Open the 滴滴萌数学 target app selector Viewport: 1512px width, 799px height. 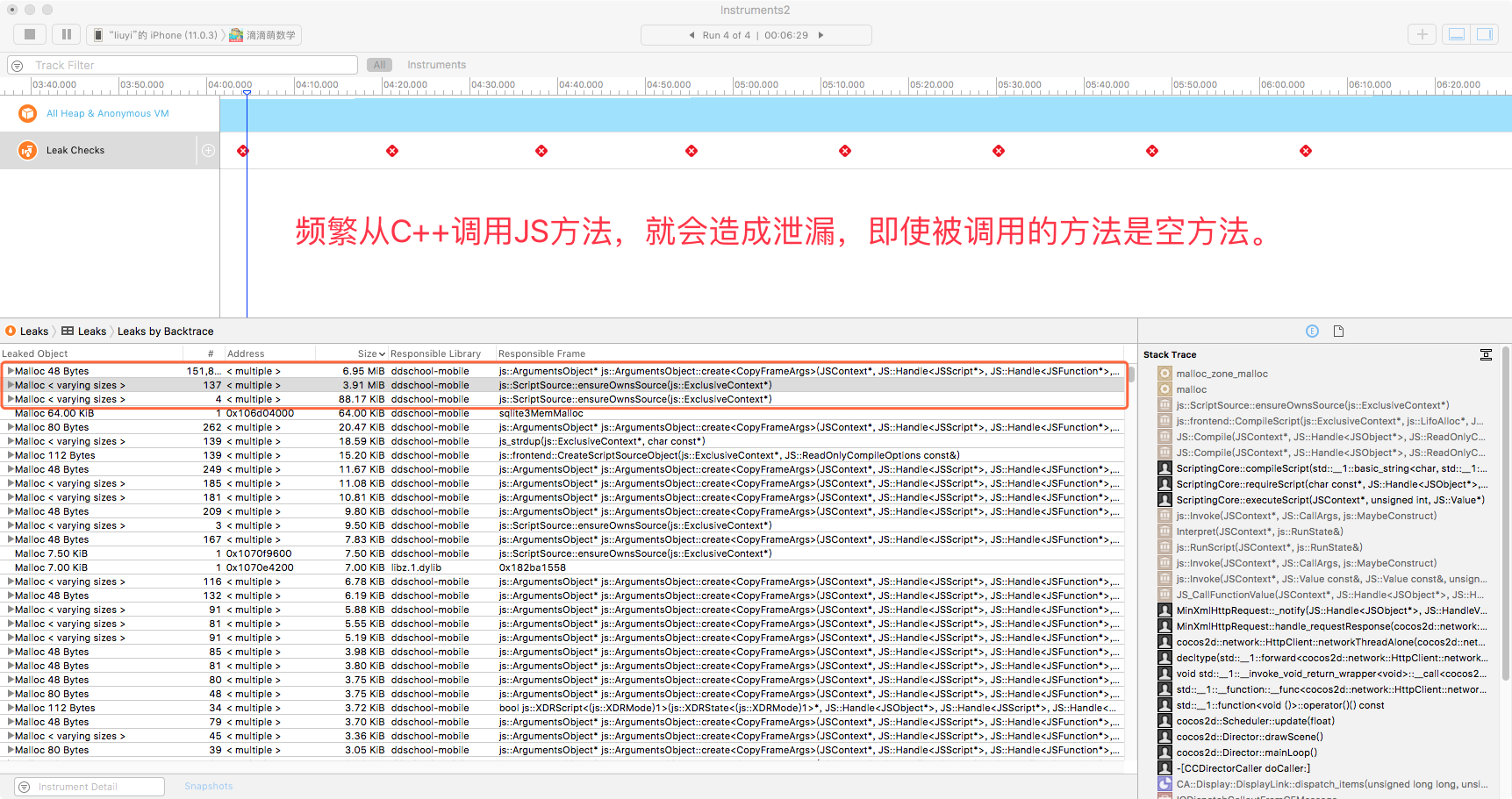(x=263, y=35)
